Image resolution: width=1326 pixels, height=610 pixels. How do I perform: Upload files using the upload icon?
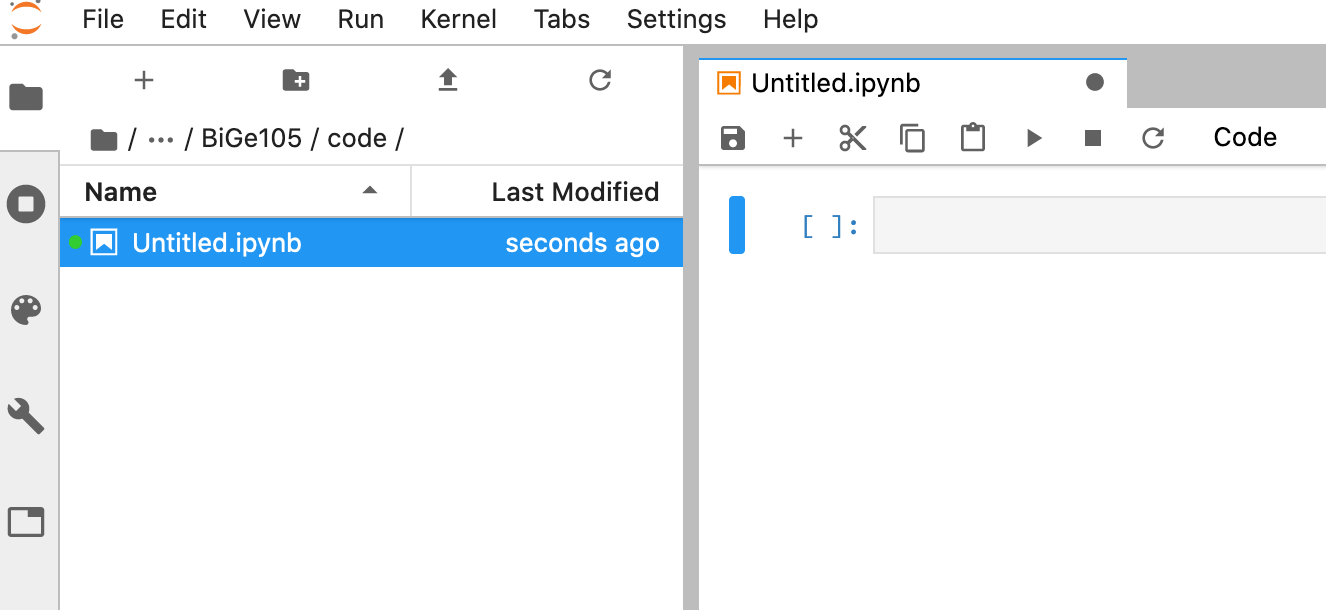pyautogui.click(x=448, y=80)
